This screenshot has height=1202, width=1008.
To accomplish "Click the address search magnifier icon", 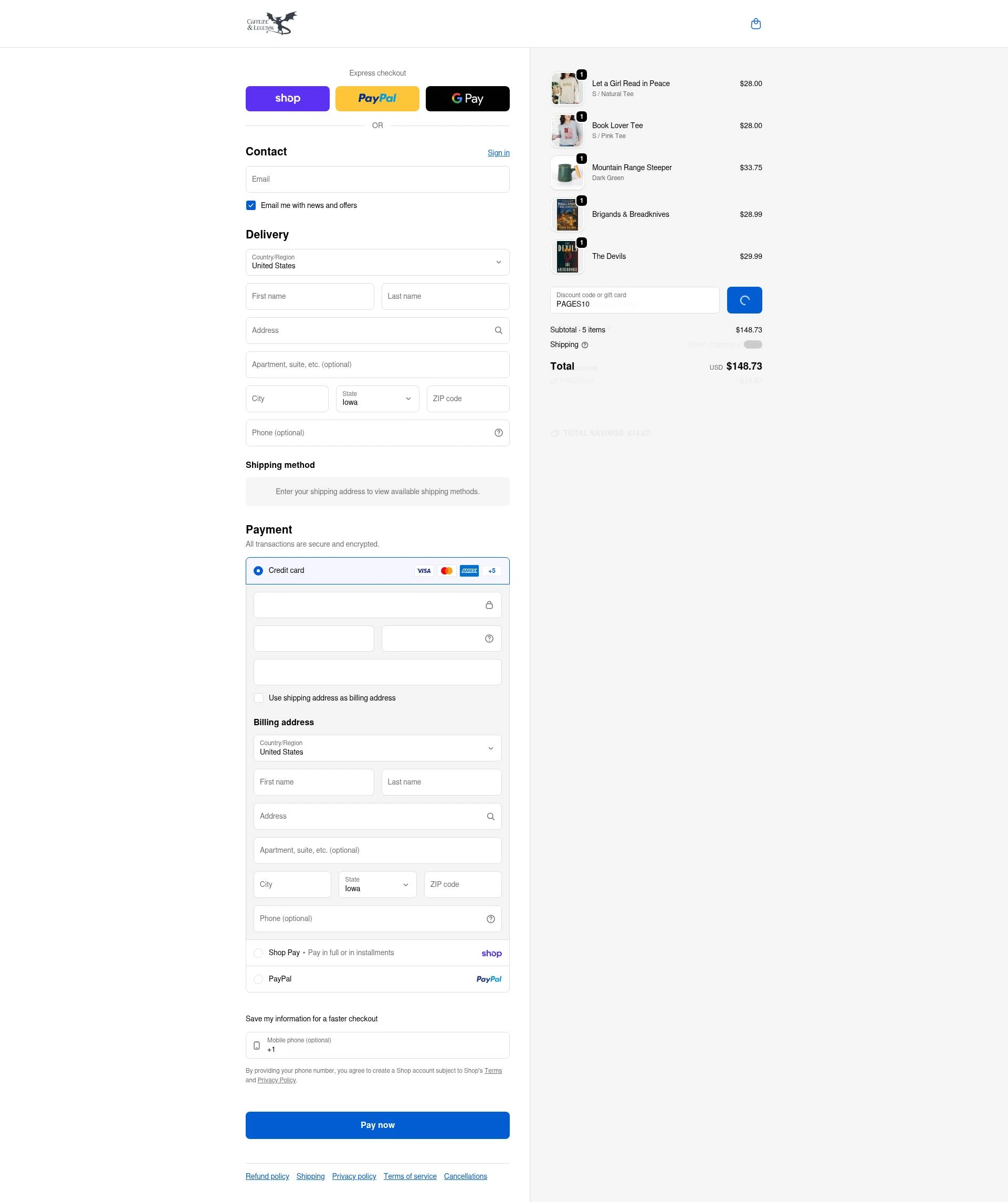I will [x=497, y=330].
